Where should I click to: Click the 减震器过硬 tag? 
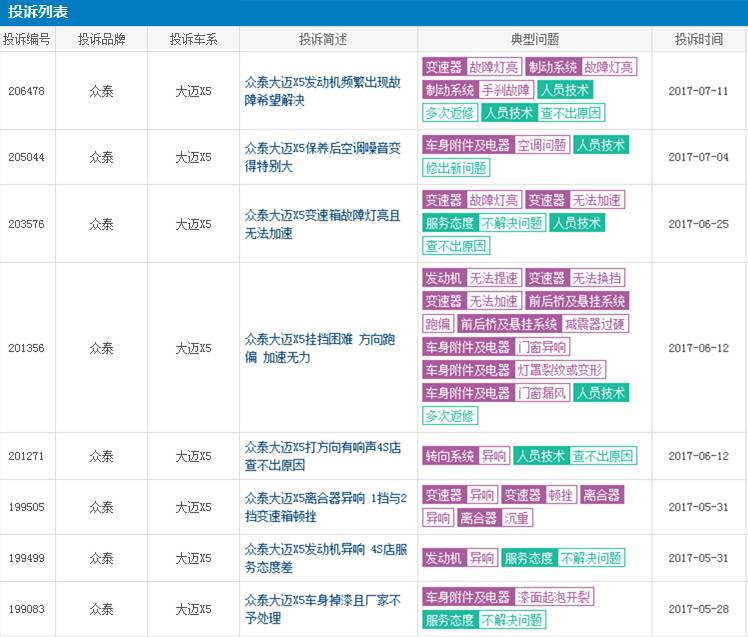coord(595,324)
